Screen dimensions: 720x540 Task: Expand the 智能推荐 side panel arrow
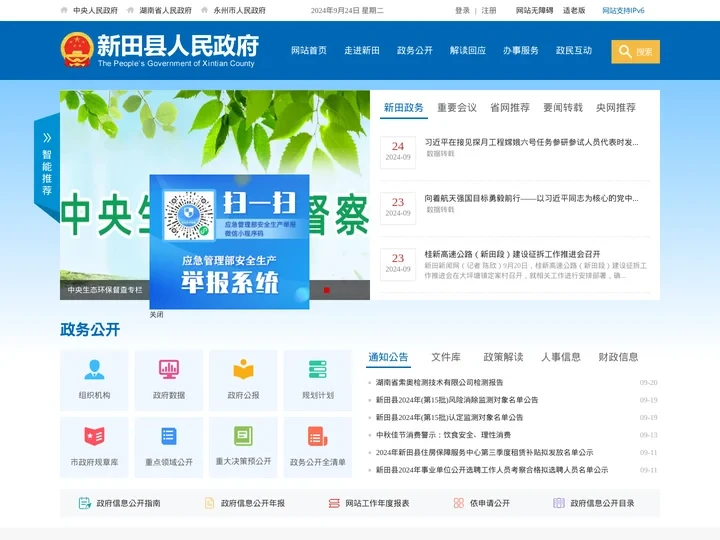coord(47,138)
